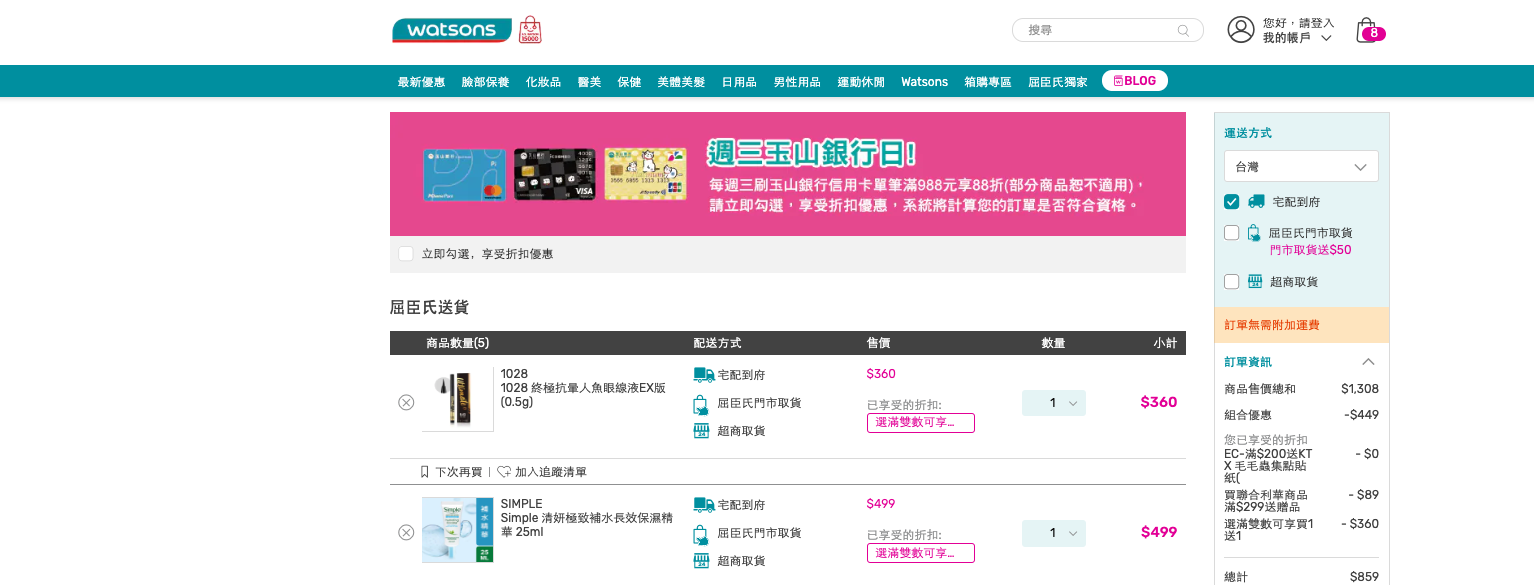The width and height of the screenshot is (1534, 585).
Task: Click 選滿雙數可享 promo tag for 1028
Action: pos(921,423)
